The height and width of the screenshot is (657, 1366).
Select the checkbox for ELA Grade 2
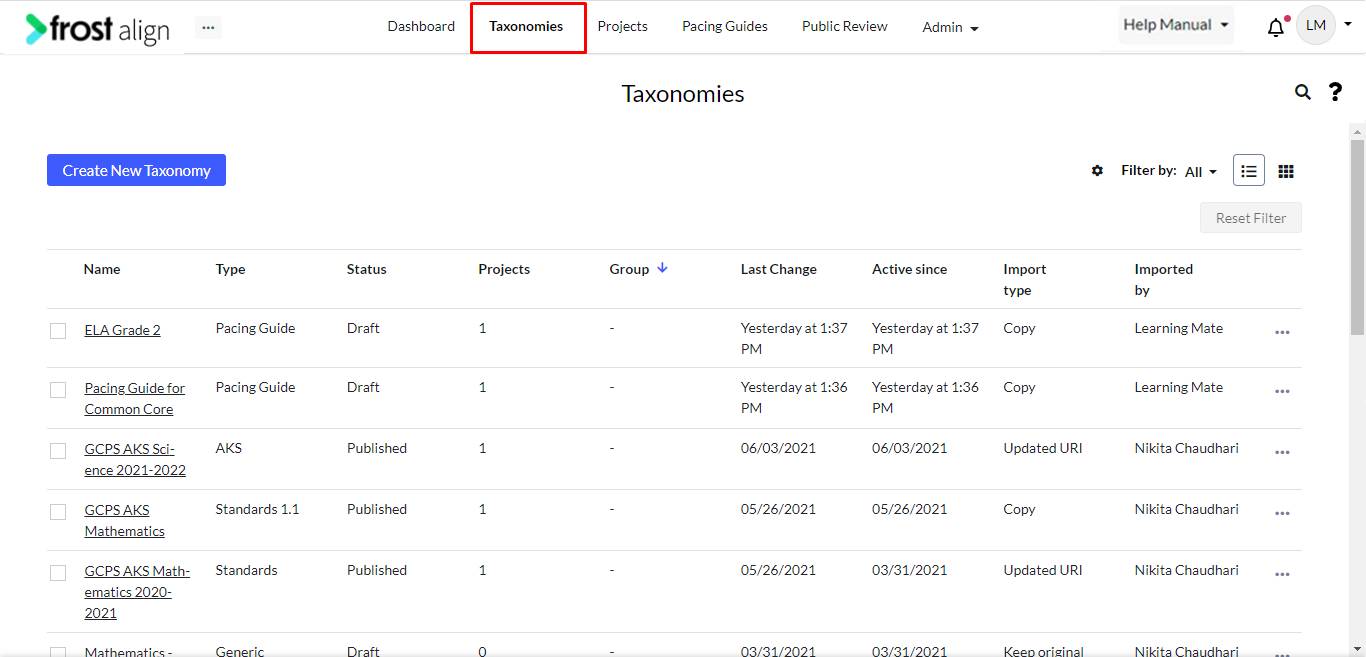[57, 330]
